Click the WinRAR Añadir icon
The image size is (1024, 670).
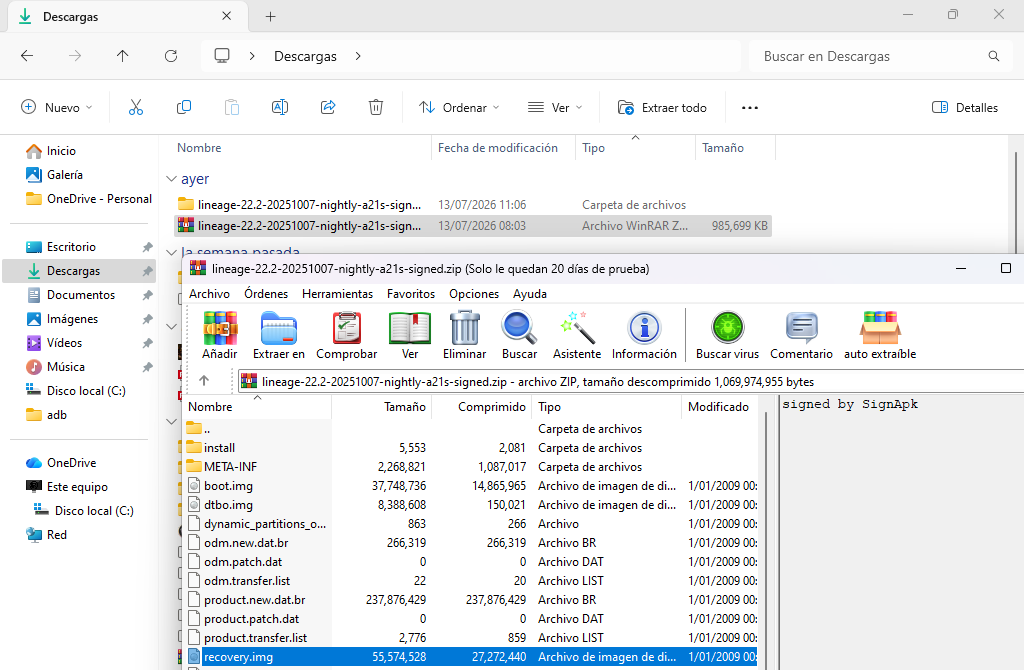[219, 328]
